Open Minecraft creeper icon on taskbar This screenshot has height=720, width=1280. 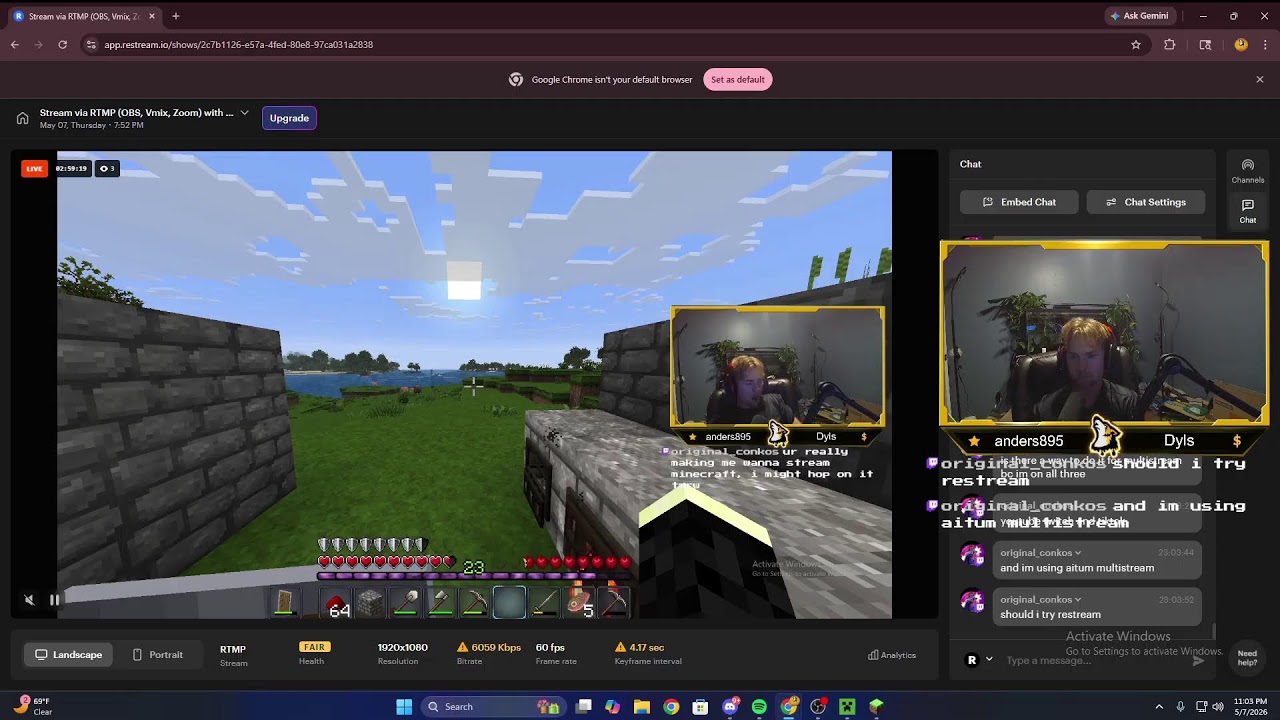[x=847, y=707]
